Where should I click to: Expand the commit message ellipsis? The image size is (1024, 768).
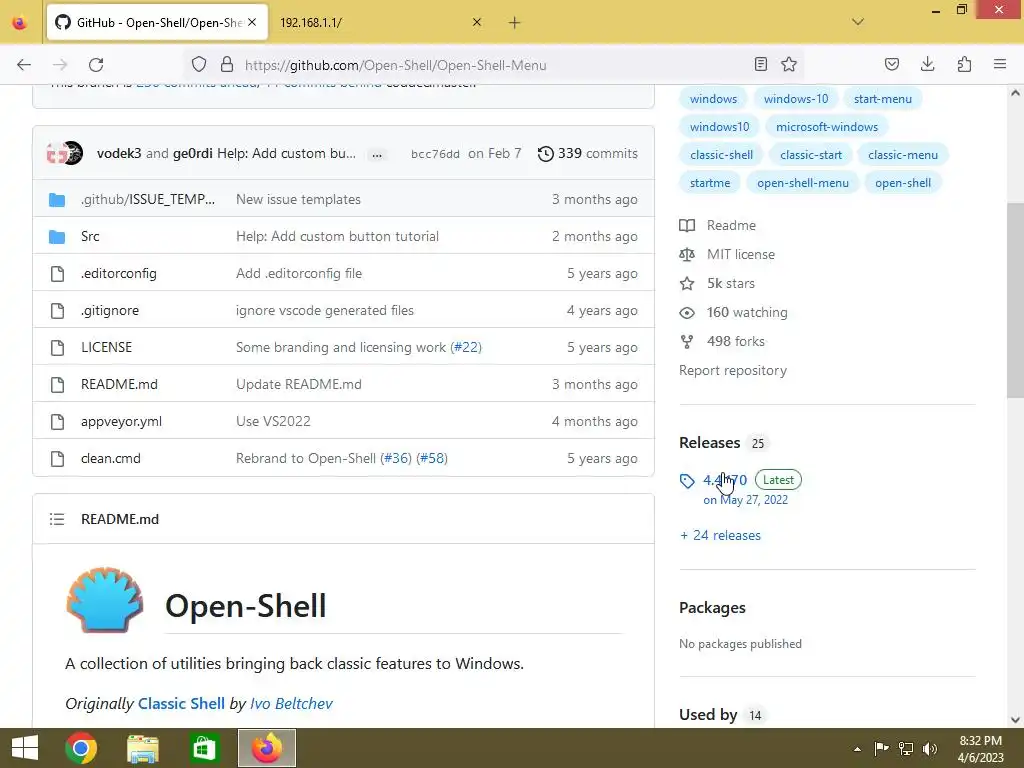377,155
